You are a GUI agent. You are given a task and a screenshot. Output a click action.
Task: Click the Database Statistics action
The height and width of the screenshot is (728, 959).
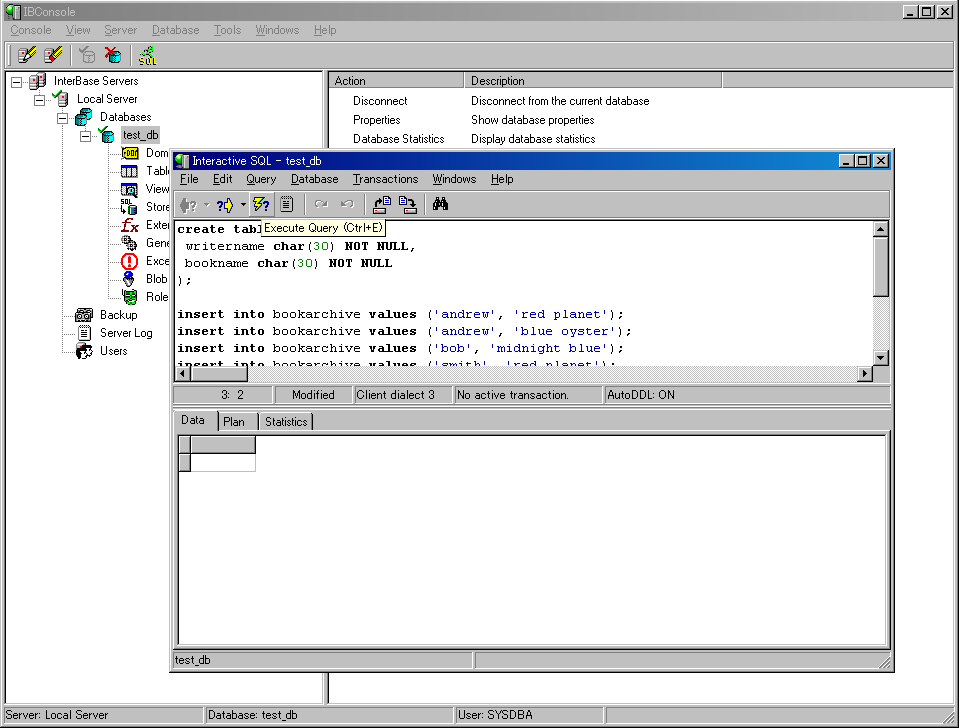[x=398, y=139]
